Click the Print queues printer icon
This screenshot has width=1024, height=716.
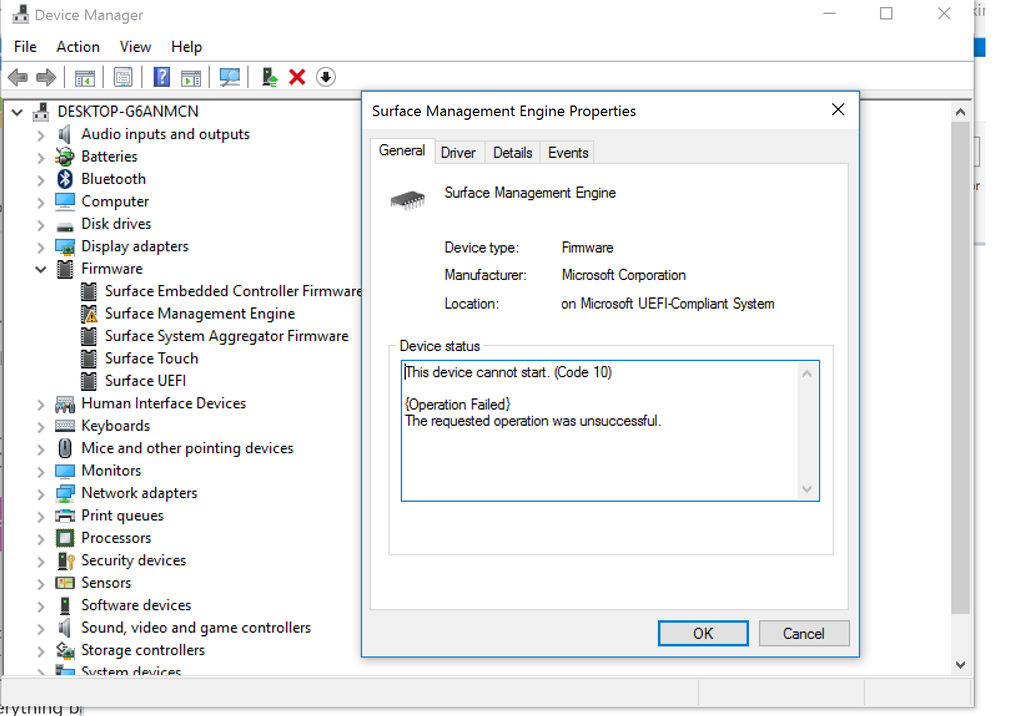tap(65, 516)
